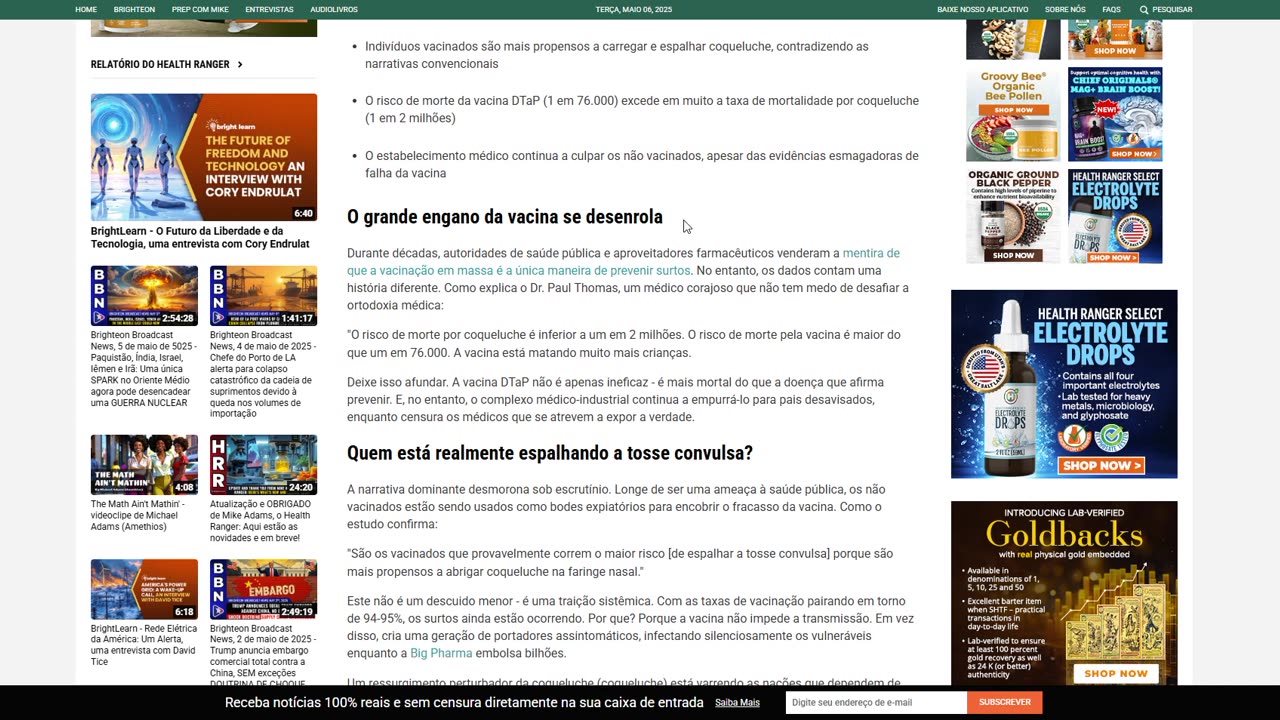
Task: Play the Future of Freedom and Technology video
Action: click(x=204, y=157)
